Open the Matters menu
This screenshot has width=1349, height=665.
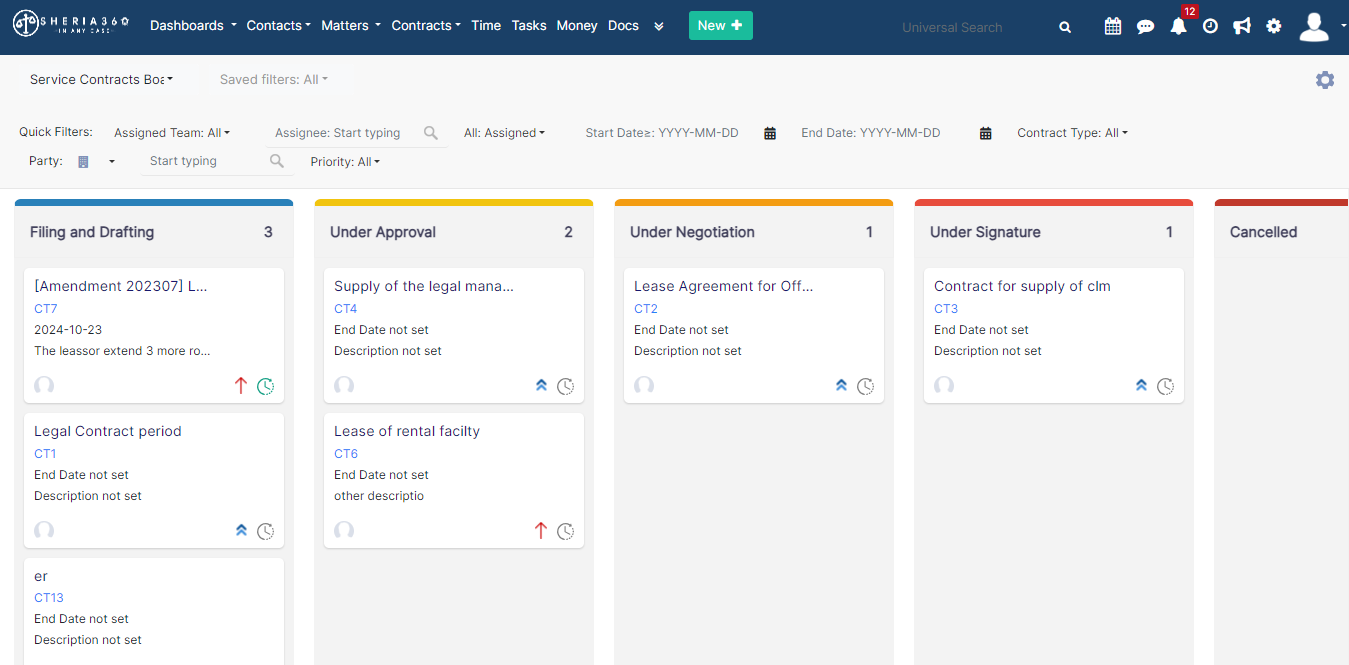351,26
